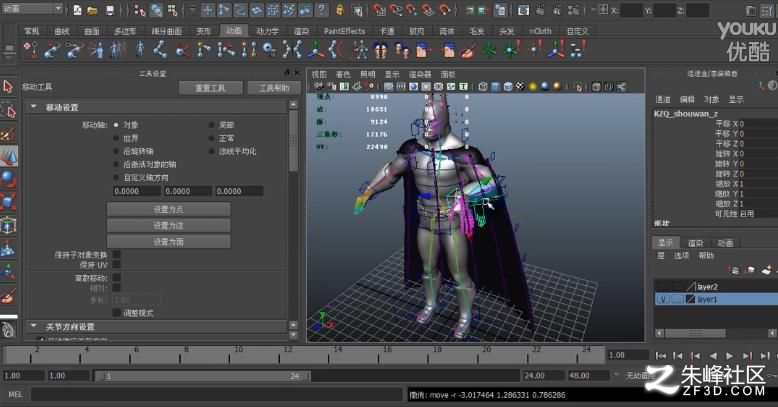
Task: Click the MEL command line input
Action: pyautogui.click(x=217, y=394)
